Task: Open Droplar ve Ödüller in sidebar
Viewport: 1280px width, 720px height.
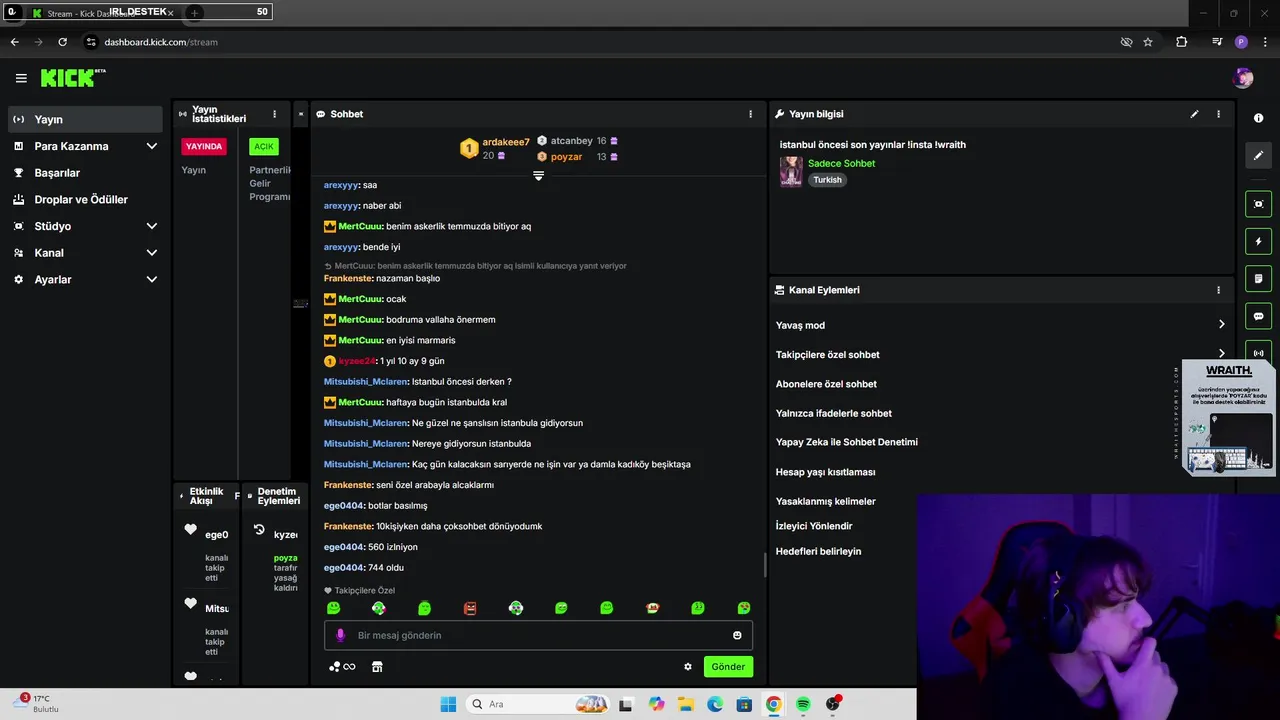Action: coord(85,199)
